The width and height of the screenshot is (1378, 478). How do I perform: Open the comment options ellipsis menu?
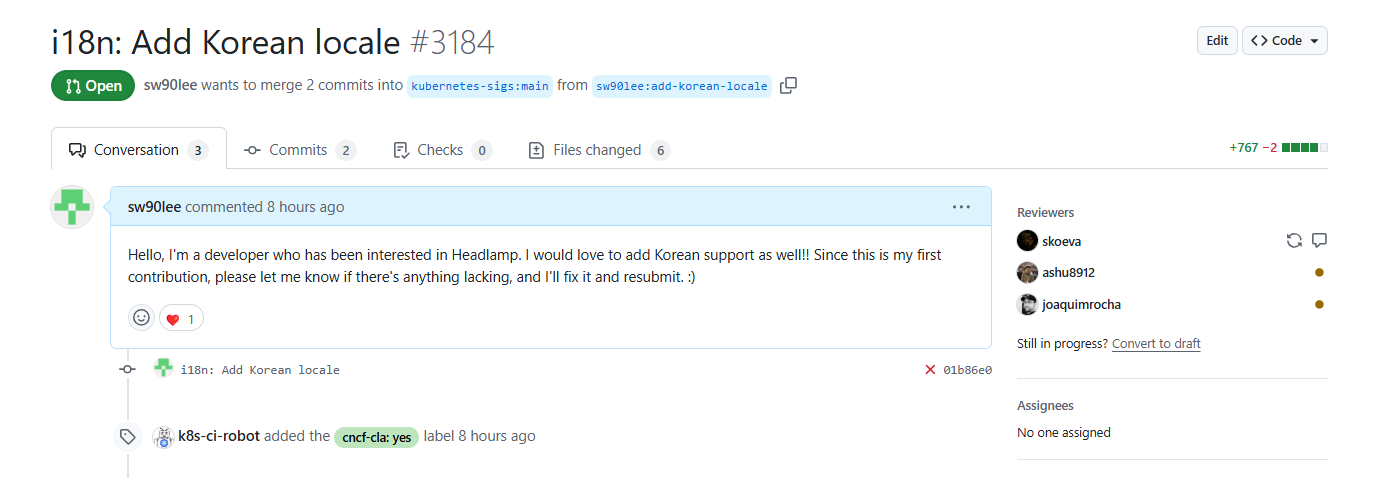(961, 207)
